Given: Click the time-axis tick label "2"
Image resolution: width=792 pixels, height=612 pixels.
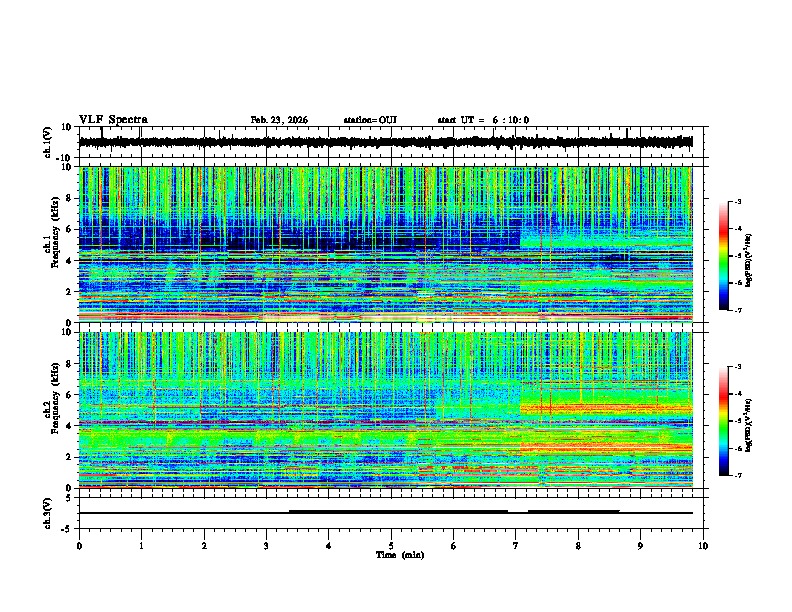Looking at the screenshot, I should [x=204, y=546].
